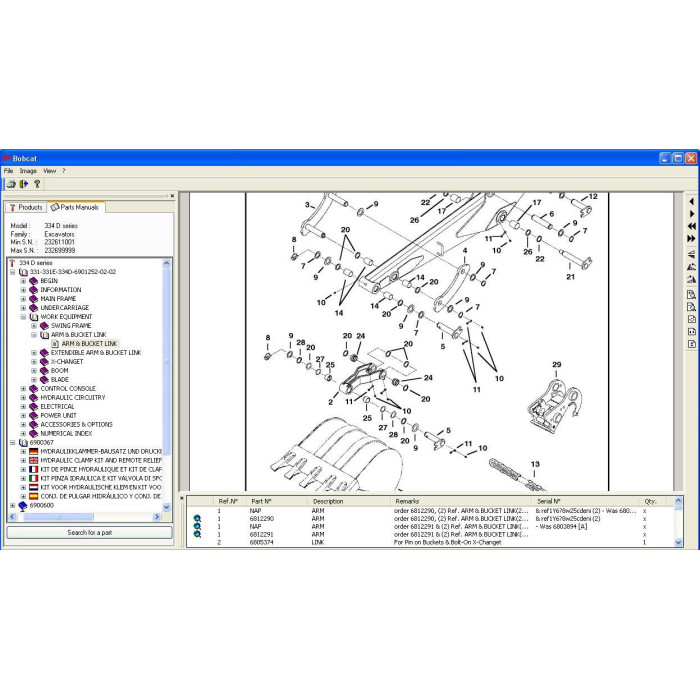Click the Search for a part button
This screenshot has width=700, height=700.
(x=89, y=533)
